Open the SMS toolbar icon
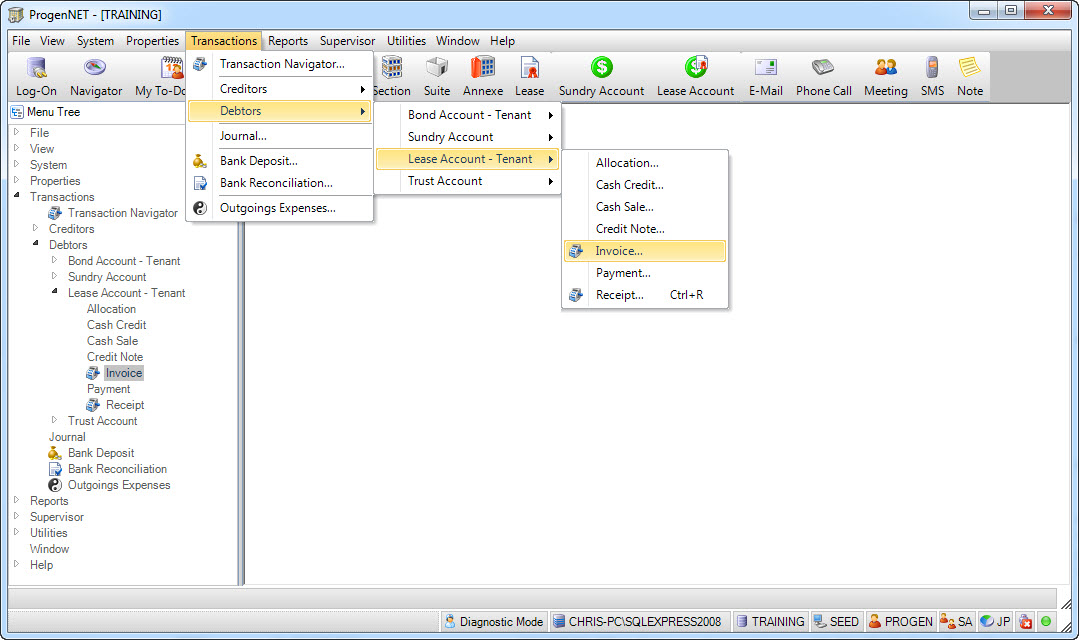 (x=932, y=67)
